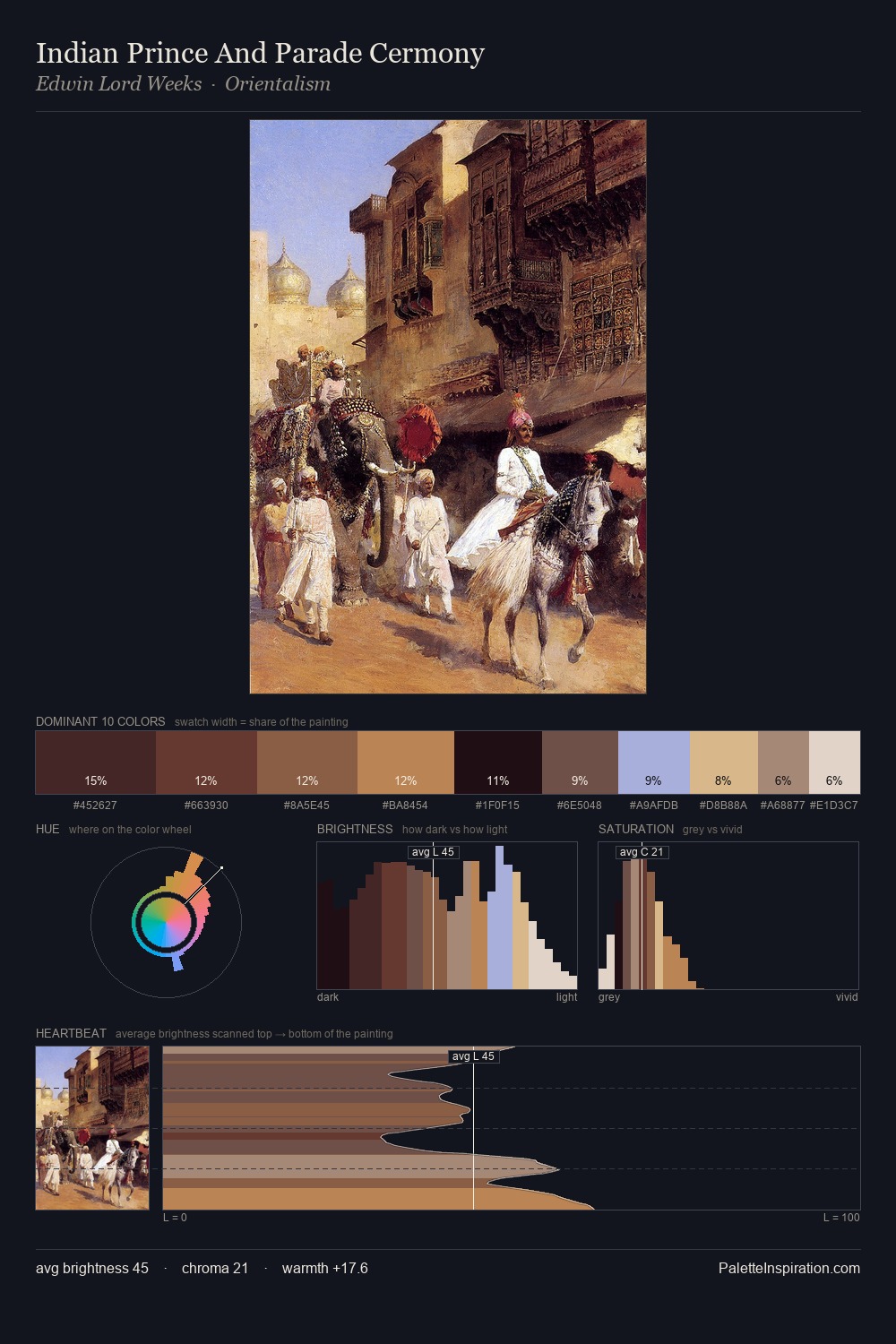This screenshot has width=896, height=1344.
Task: Click the avg brightness 45 footer stat
Action: tap(92, 1269)
